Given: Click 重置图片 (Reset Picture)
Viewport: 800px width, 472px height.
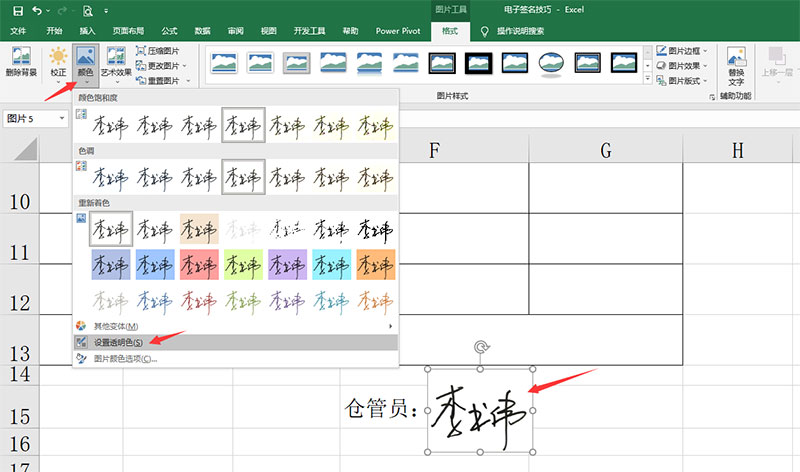Looking at the screenshot, I should pos(158,81).
